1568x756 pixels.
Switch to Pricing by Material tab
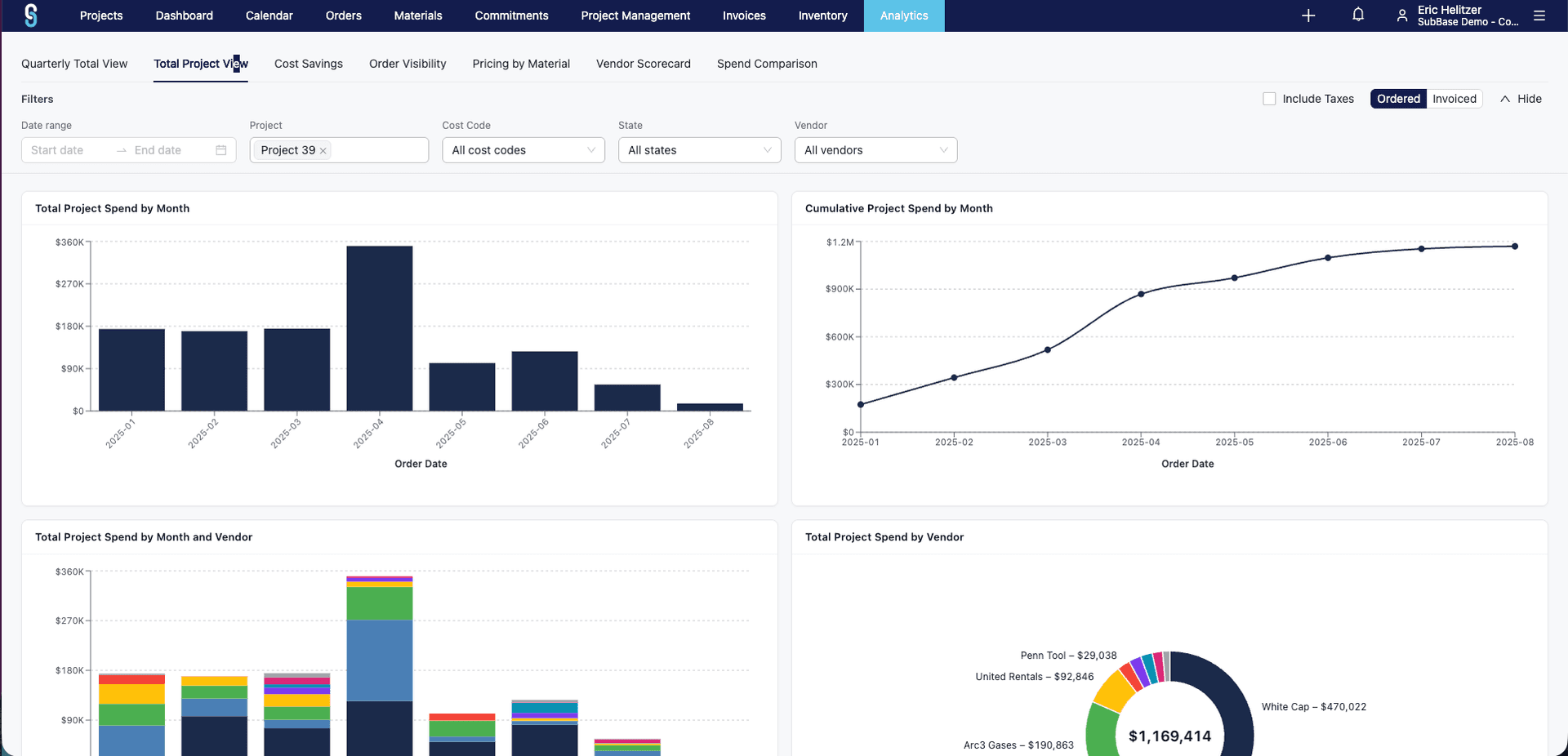521,64
